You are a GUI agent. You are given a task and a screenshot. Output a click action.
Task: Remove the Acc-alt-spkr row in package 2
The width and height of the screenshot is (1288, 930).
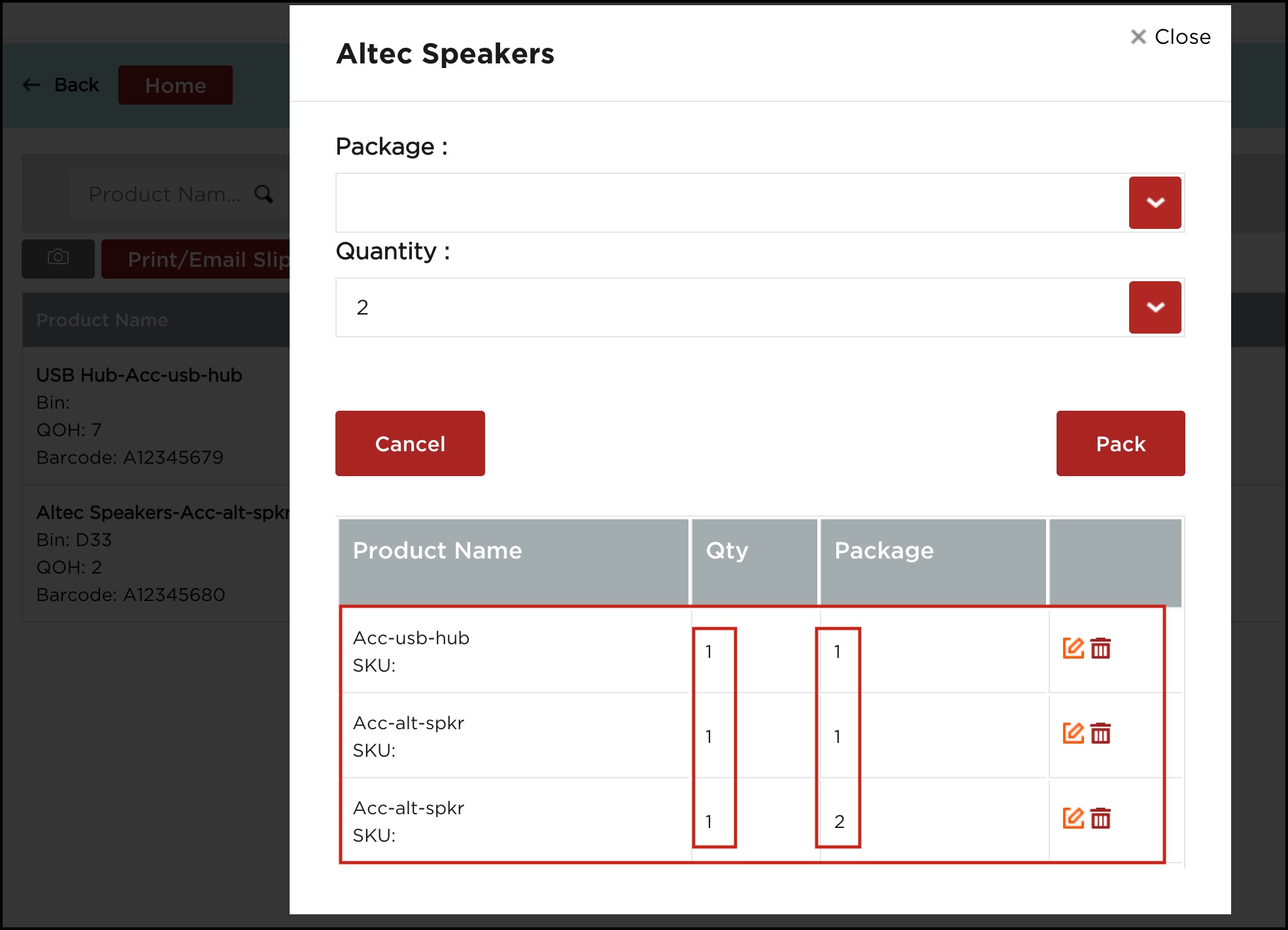(1101, 818)
